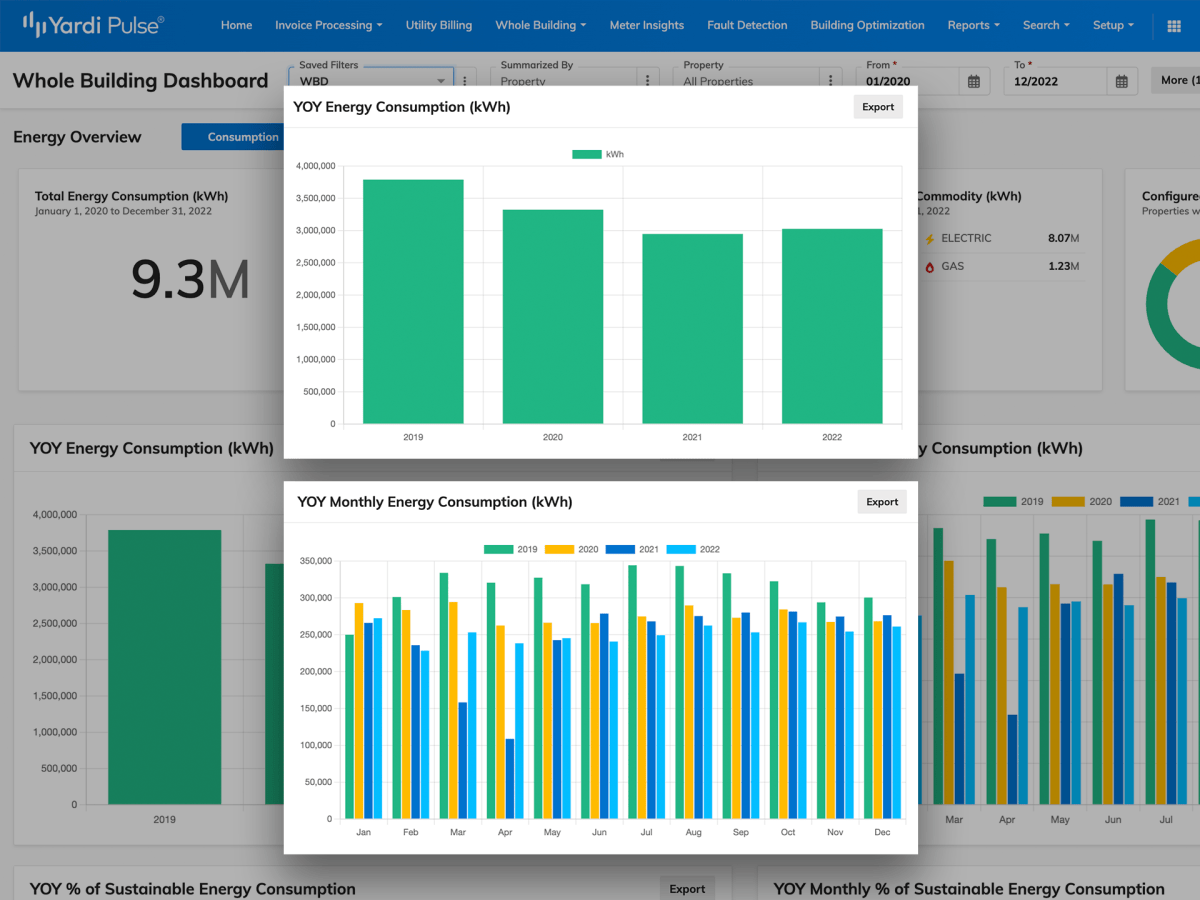Click the 2022 bar in yearly popup chart

[x=832, y=326]
